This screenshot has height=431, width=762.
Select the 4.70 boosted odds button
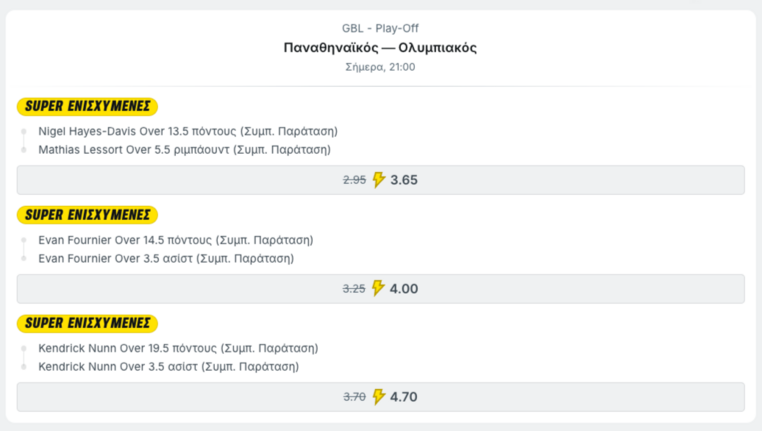pos(381,397)
